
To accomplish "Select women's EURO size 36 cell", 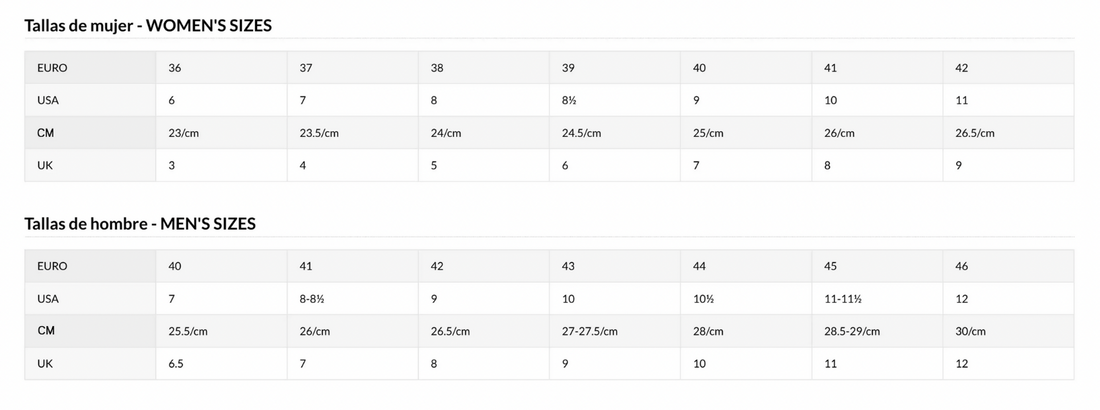I will coord(175,68).
